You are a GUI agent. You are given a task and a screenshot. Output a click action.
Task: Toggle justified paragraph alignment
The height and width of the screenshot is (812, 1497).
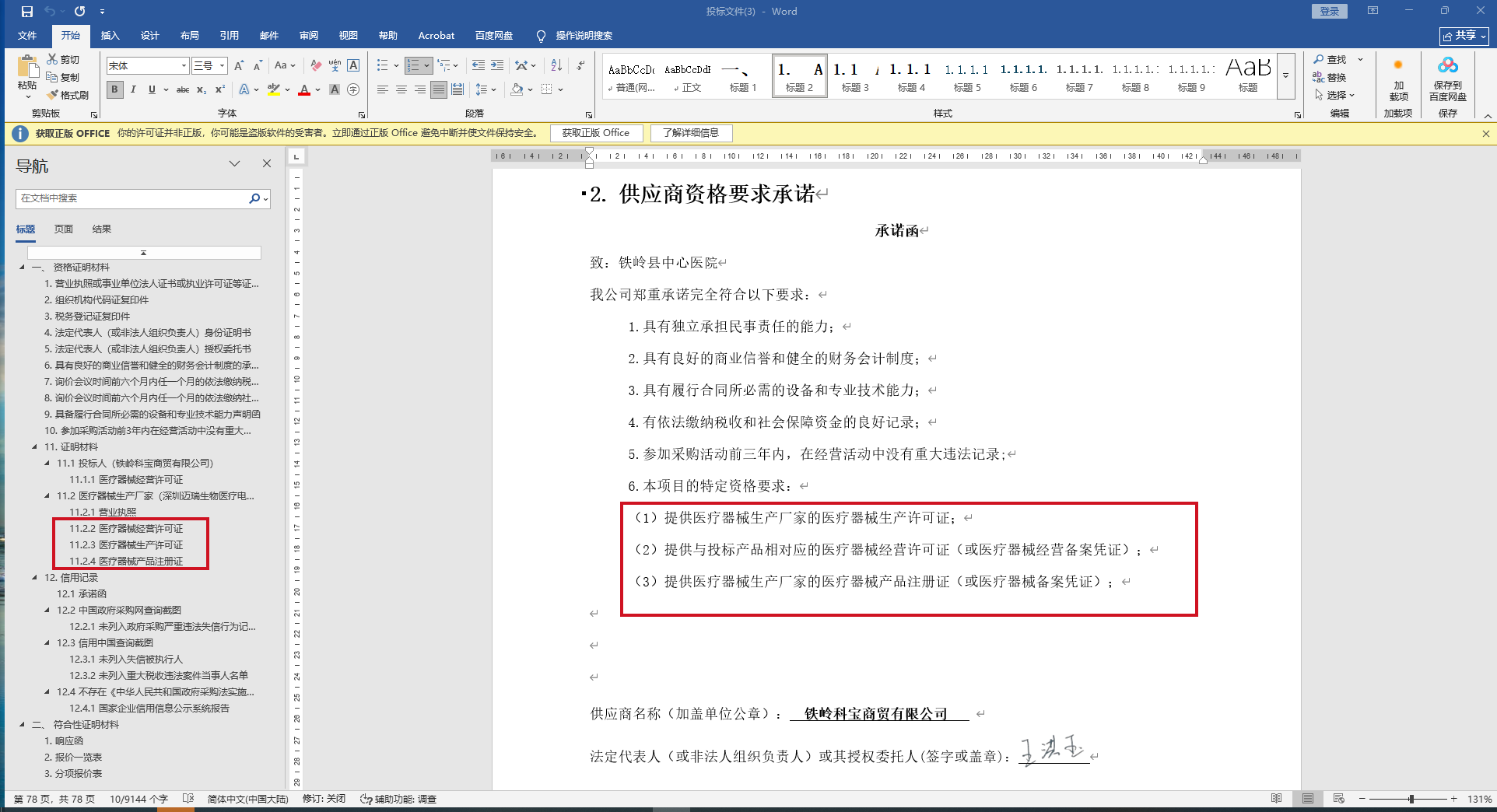[439, 89]
